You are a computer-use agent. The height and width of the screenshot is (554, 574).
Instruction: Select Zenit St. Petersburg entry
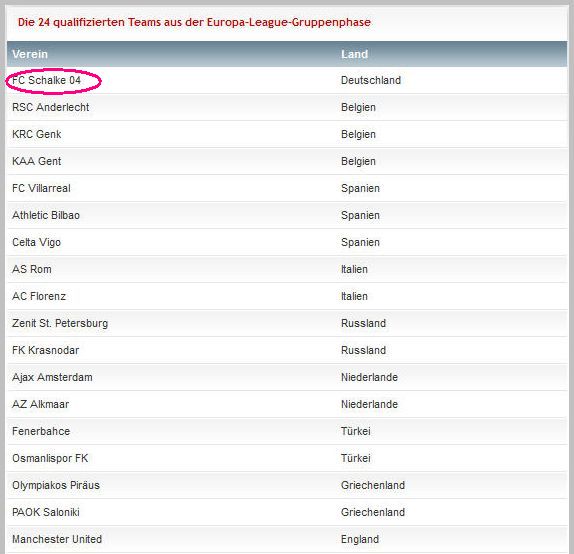tap(60, 323)
